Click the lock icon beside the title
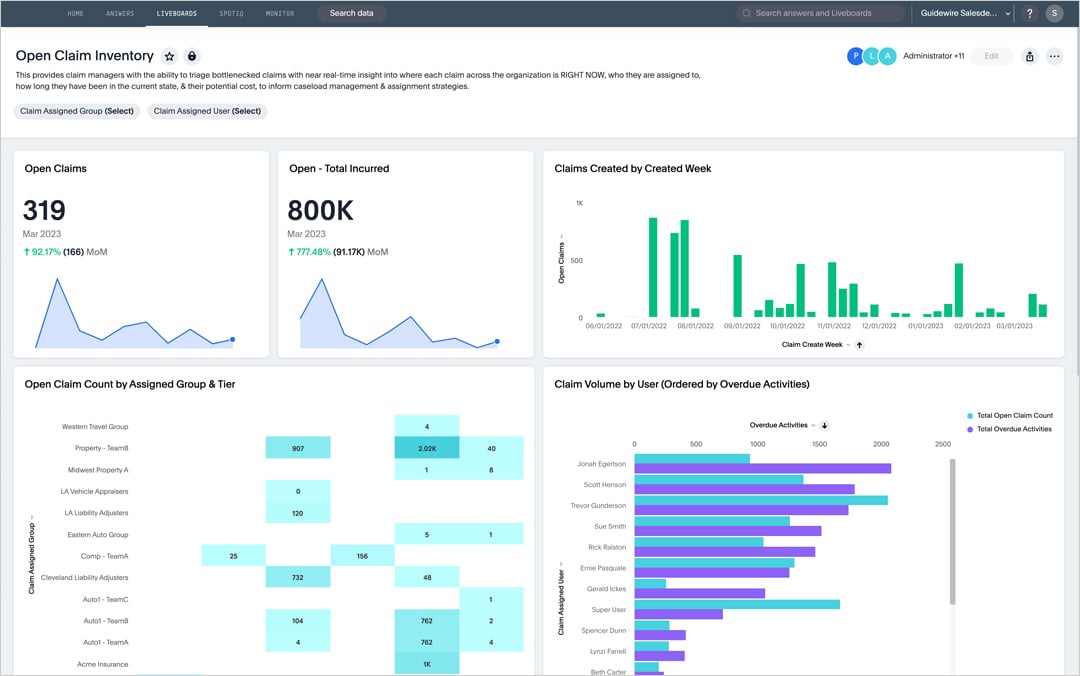The height and width of the screenshot is (676, 1080). coord(192,57)
